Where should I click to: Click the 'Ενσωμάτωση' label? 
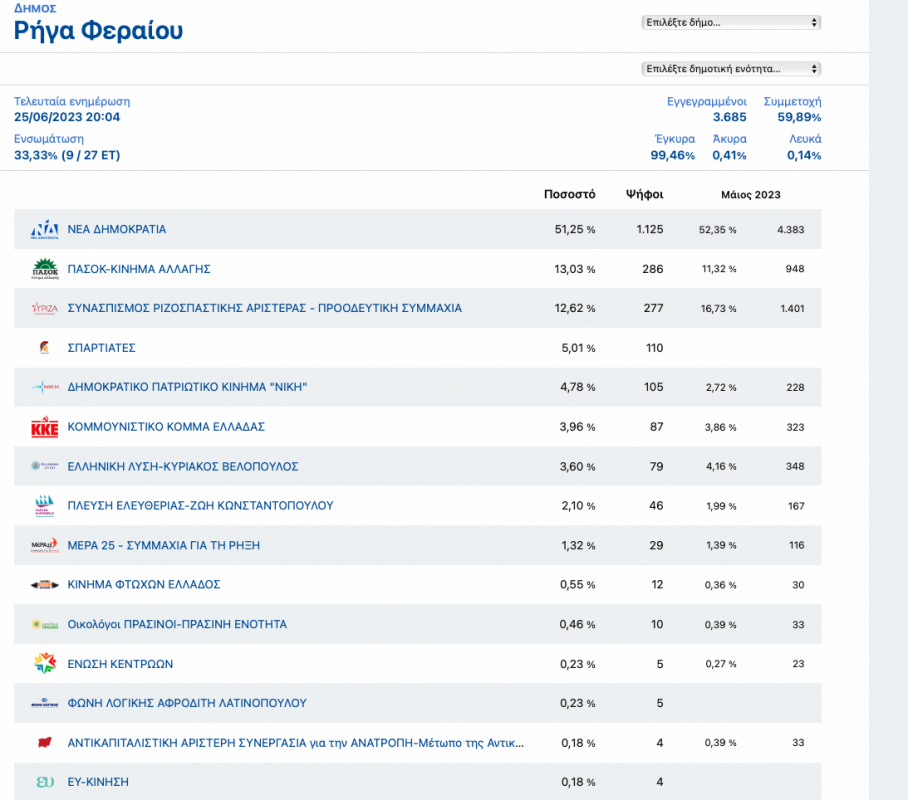(x=49, y=139)
